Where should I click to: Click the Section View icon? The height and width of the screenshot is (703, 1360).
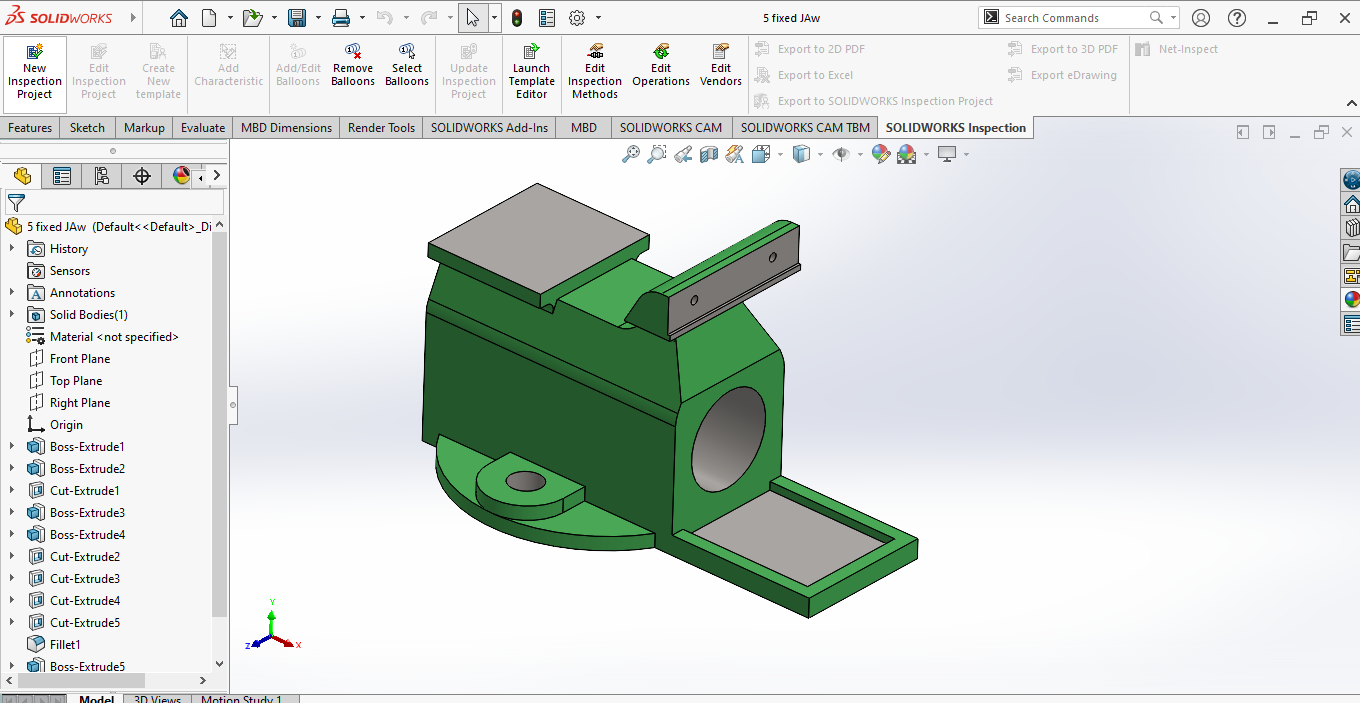(709, 154)
